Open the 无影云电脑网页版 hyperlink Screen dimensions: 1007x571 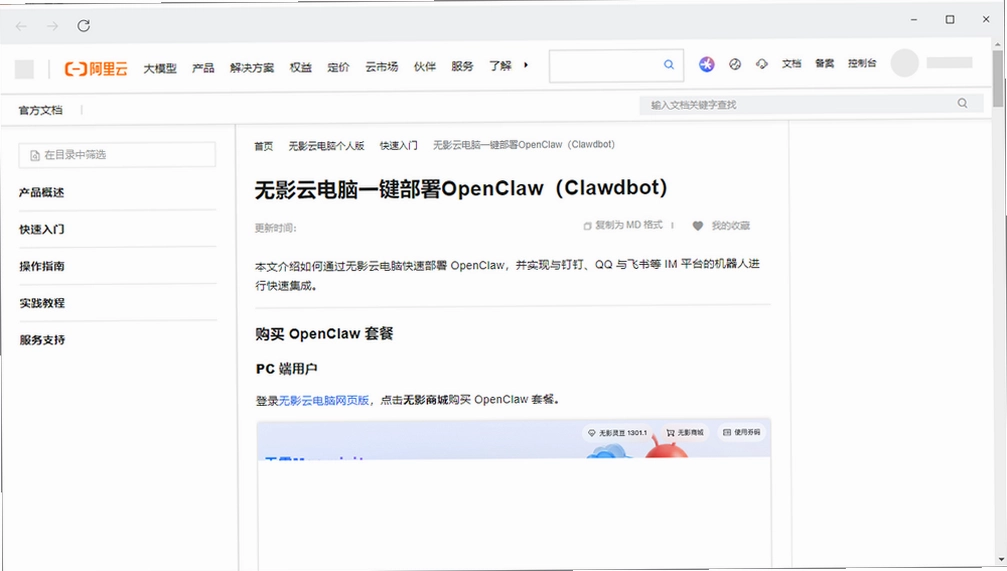pos(324,400)
